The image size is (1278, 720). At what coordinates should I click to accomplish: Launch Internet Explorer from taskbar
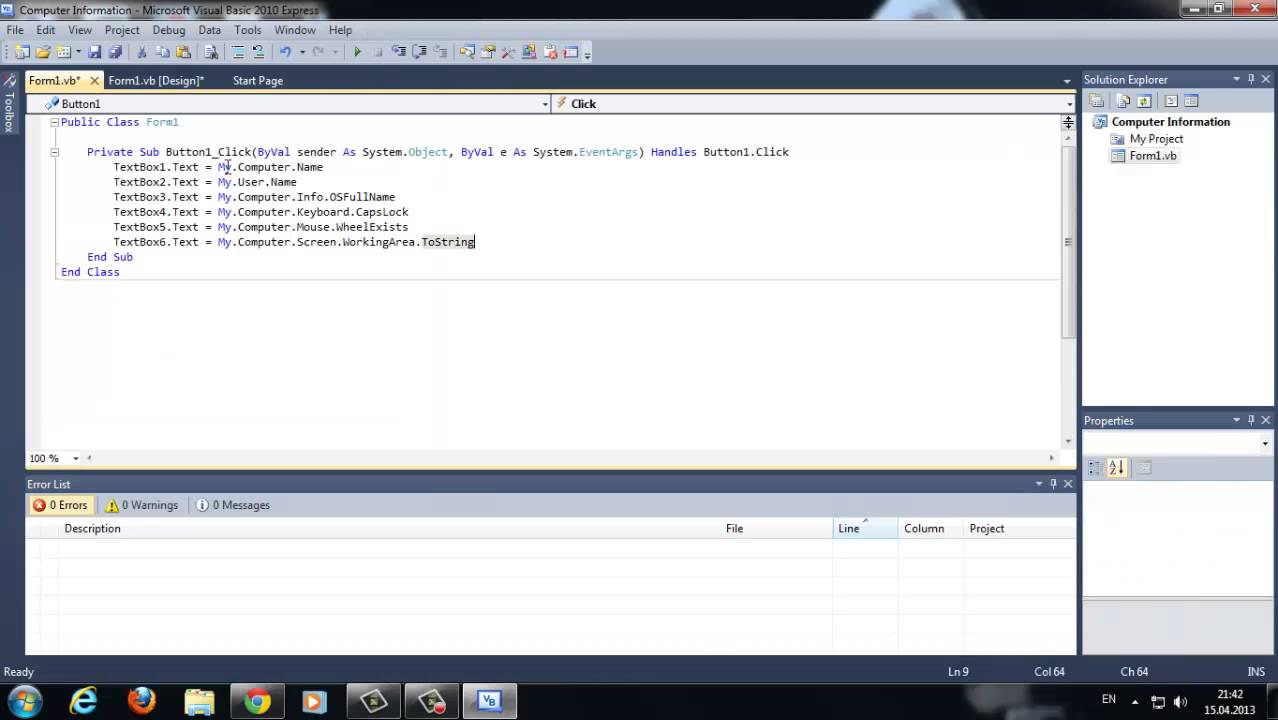click(83, 700)
